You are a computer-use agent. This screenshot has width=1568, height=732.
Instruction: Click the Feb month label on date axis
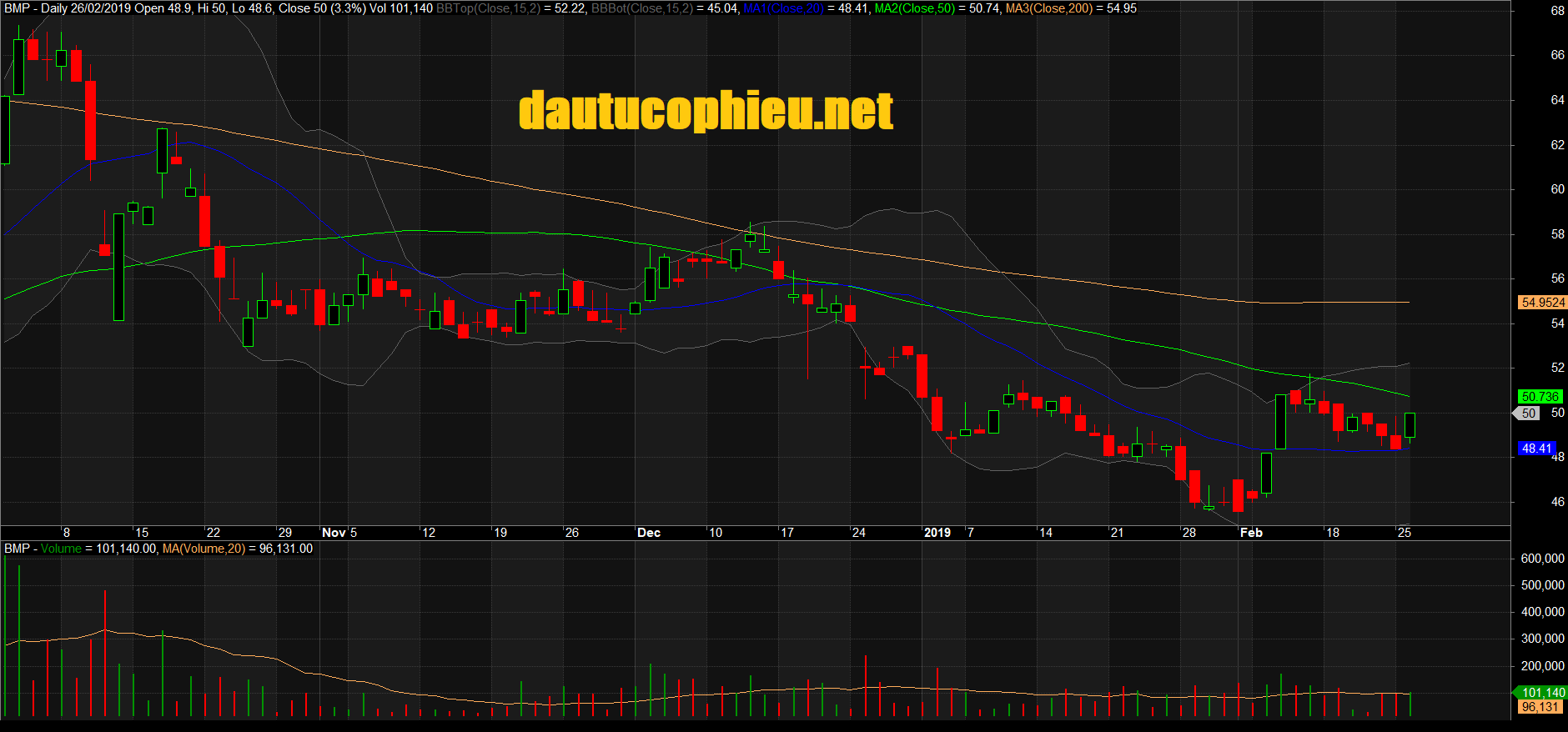tap(1251, 533)
